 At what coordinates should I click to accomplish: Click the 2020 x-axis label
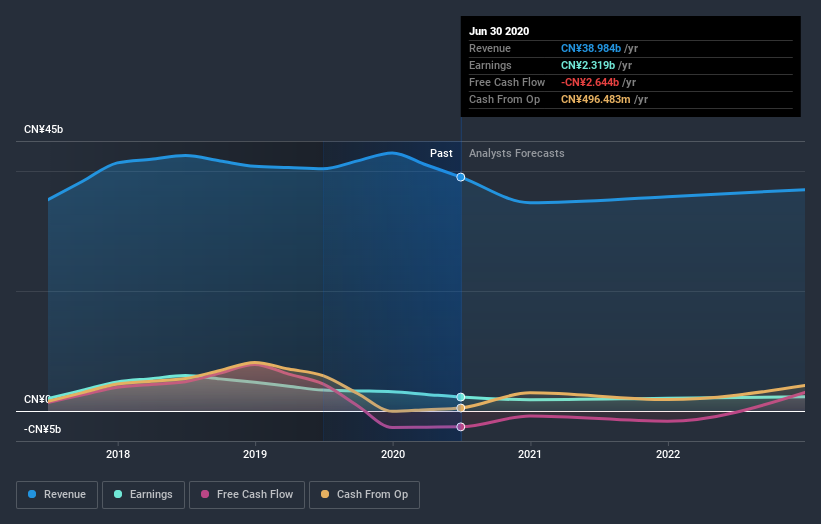(x=393, y=454)
